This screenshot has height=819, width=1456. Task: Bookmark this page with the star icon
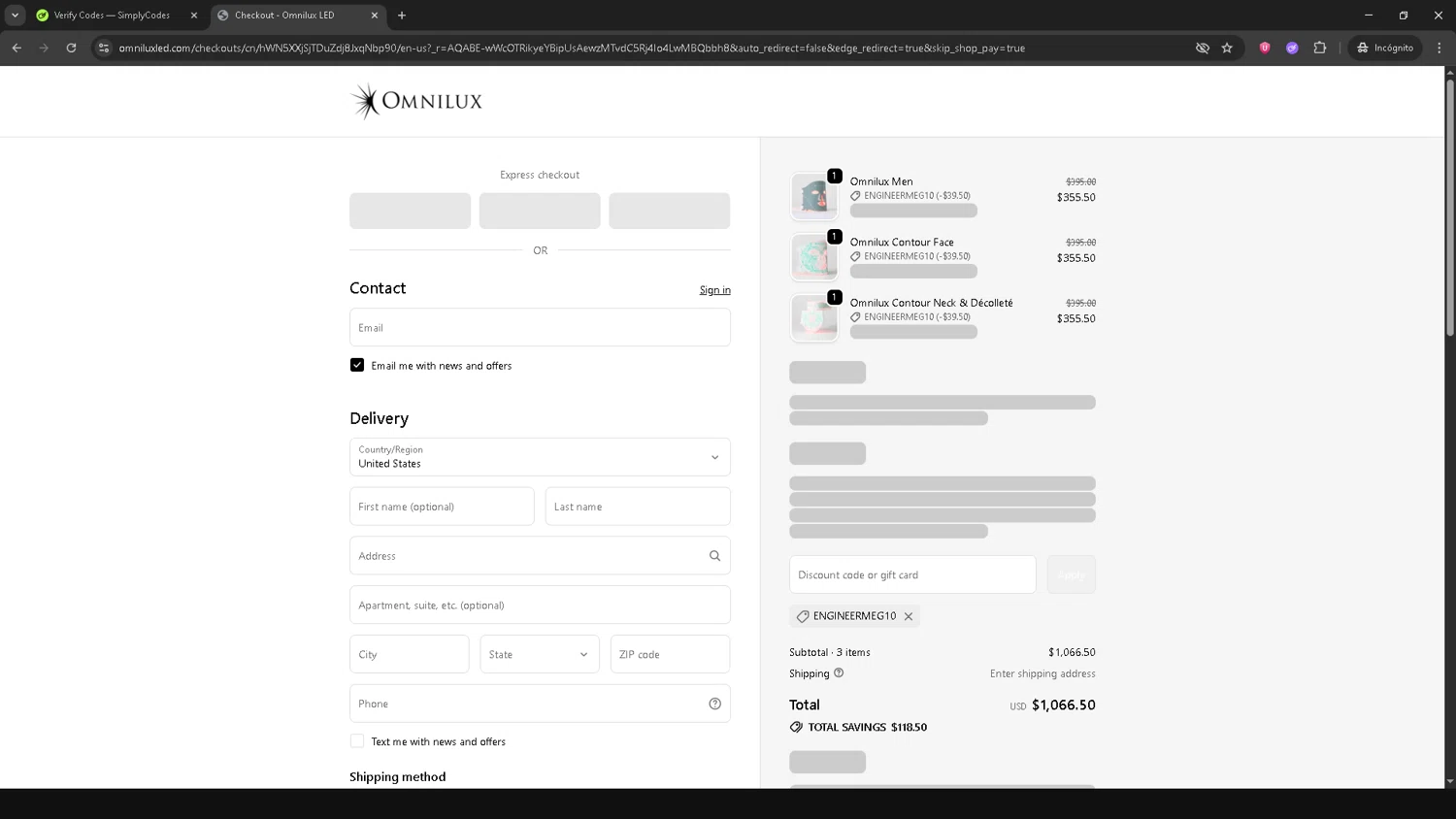tap(1227, 48)
